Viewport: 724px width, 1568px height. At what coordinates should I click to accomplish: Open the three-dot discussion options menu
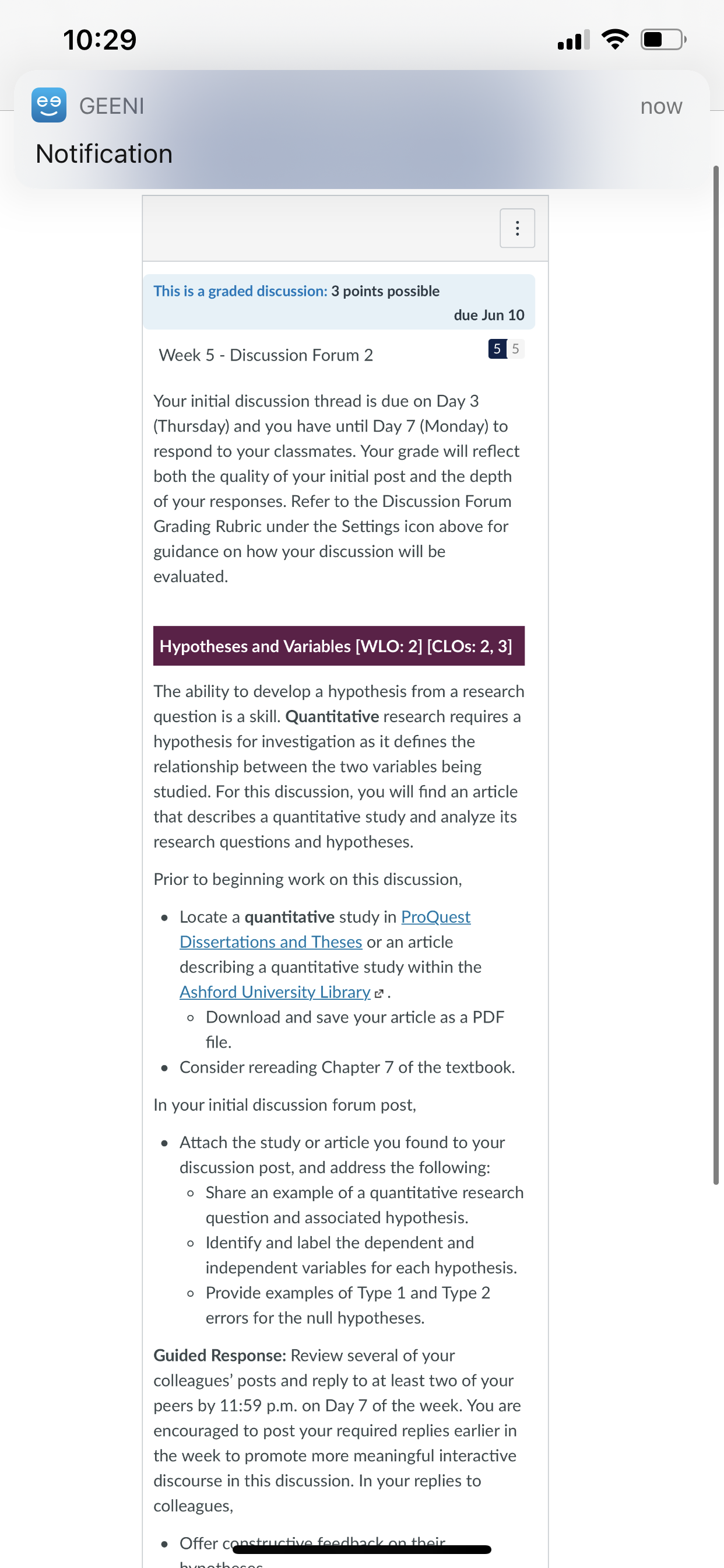[517, 228]
